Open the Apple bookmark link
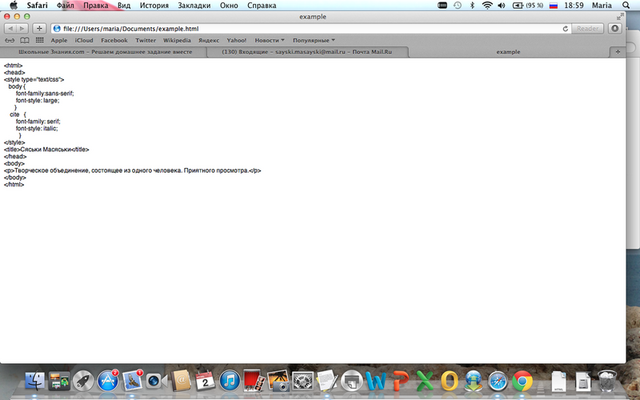Screen dimensions: 640x400 coord(59,40)
